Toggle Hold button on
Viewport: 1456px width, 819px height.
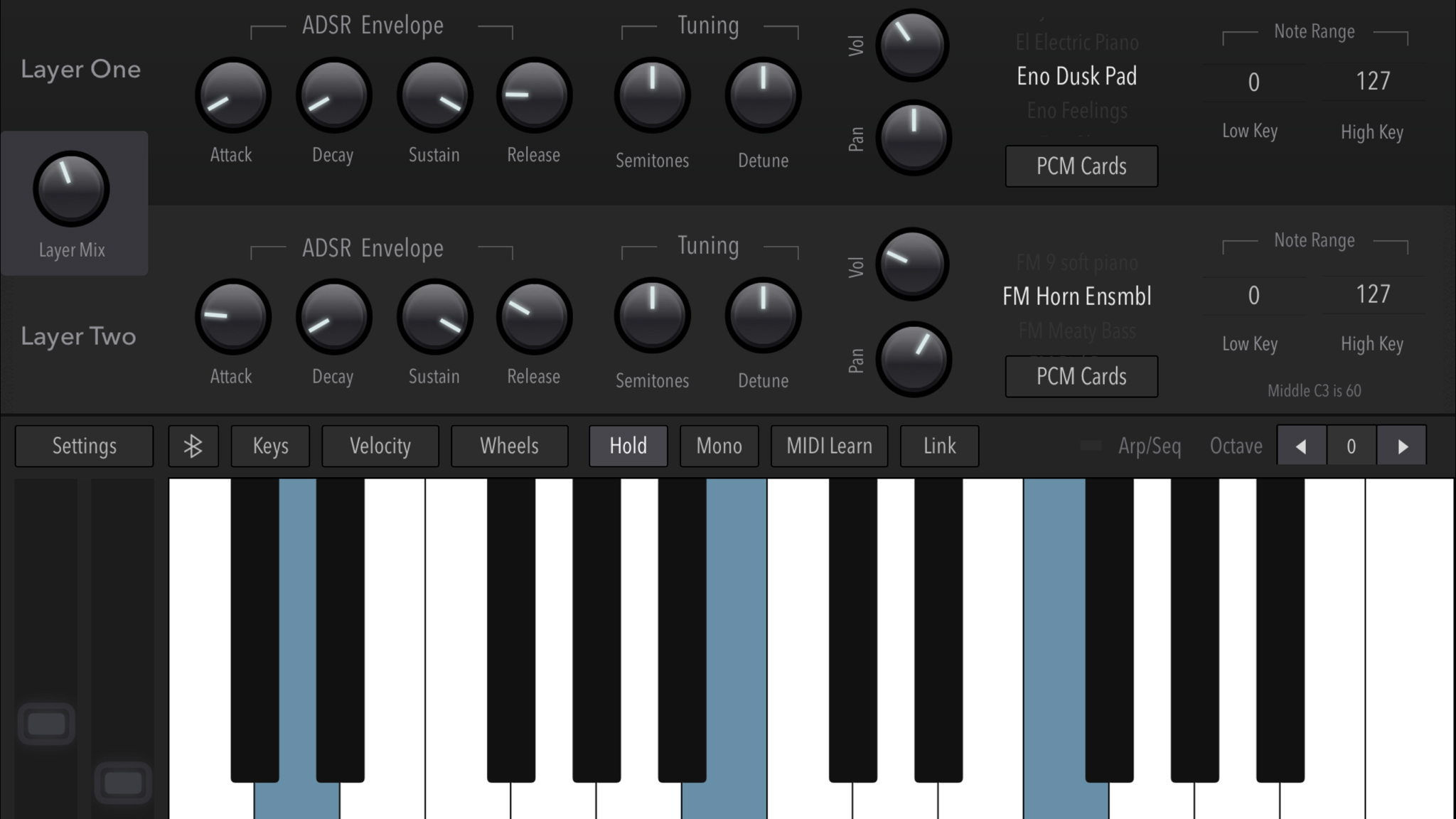tap(627, 445)
